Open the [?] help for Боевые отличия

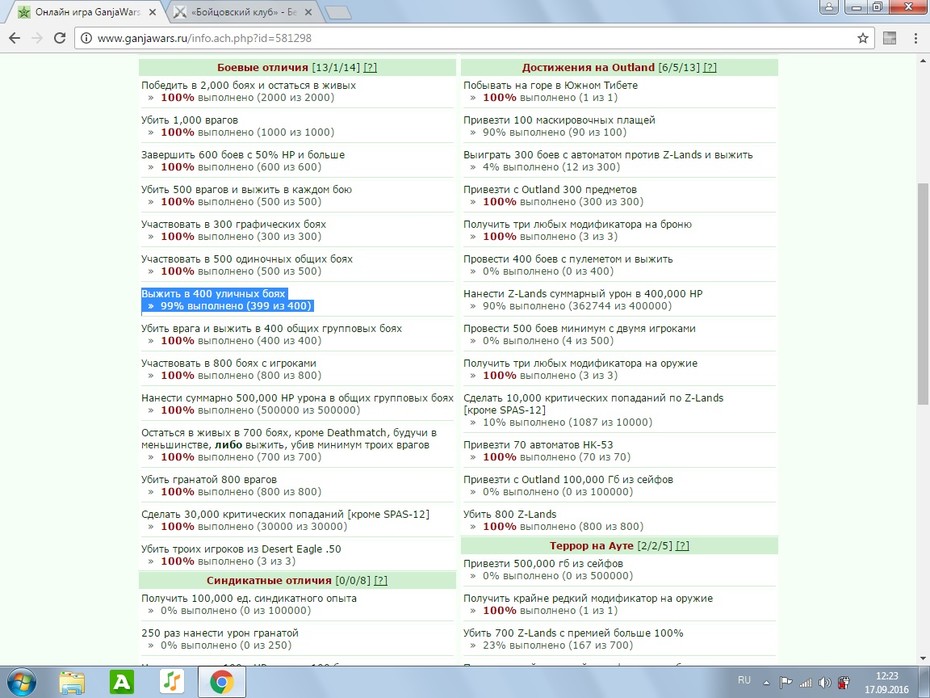click(x=370, y=68)
